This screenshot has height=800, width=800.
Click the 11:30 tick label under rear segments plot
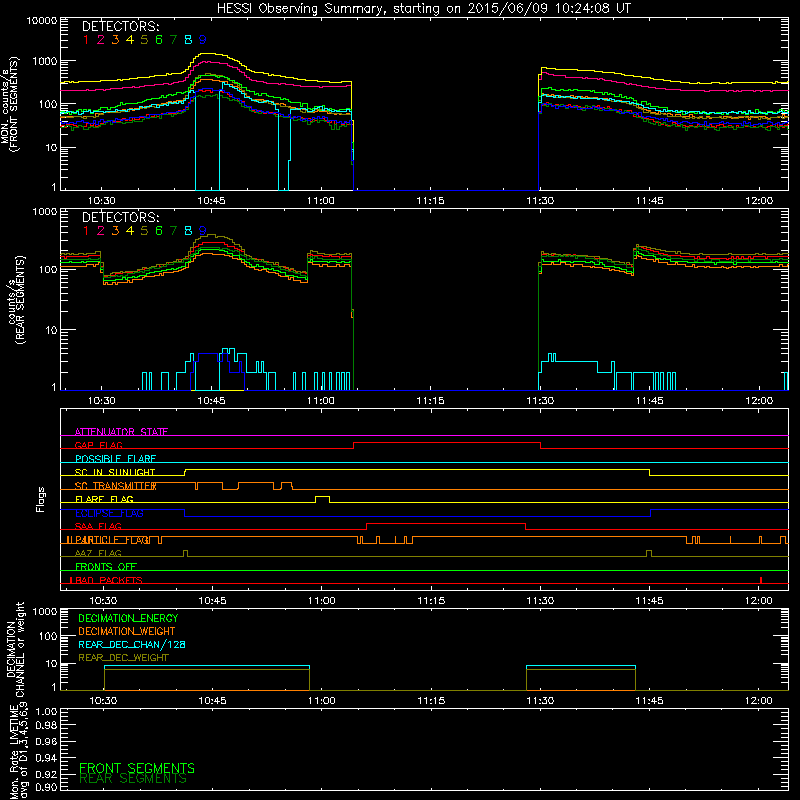pos(540,401)
